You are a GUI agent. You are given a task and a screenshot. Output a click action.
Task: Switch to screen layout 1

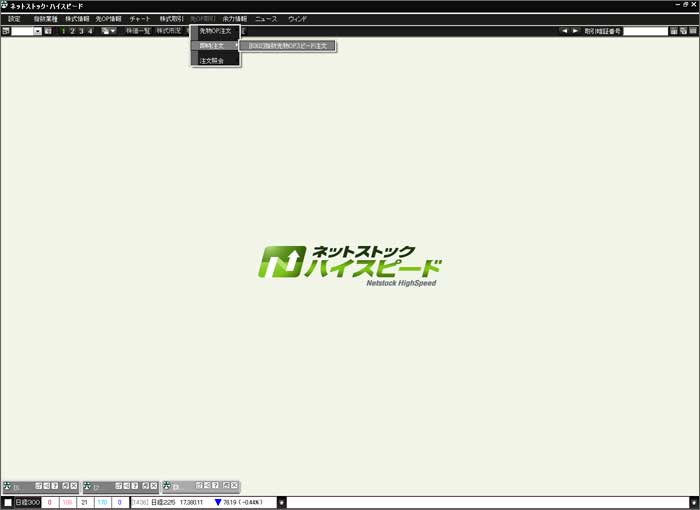click(63, 31)
